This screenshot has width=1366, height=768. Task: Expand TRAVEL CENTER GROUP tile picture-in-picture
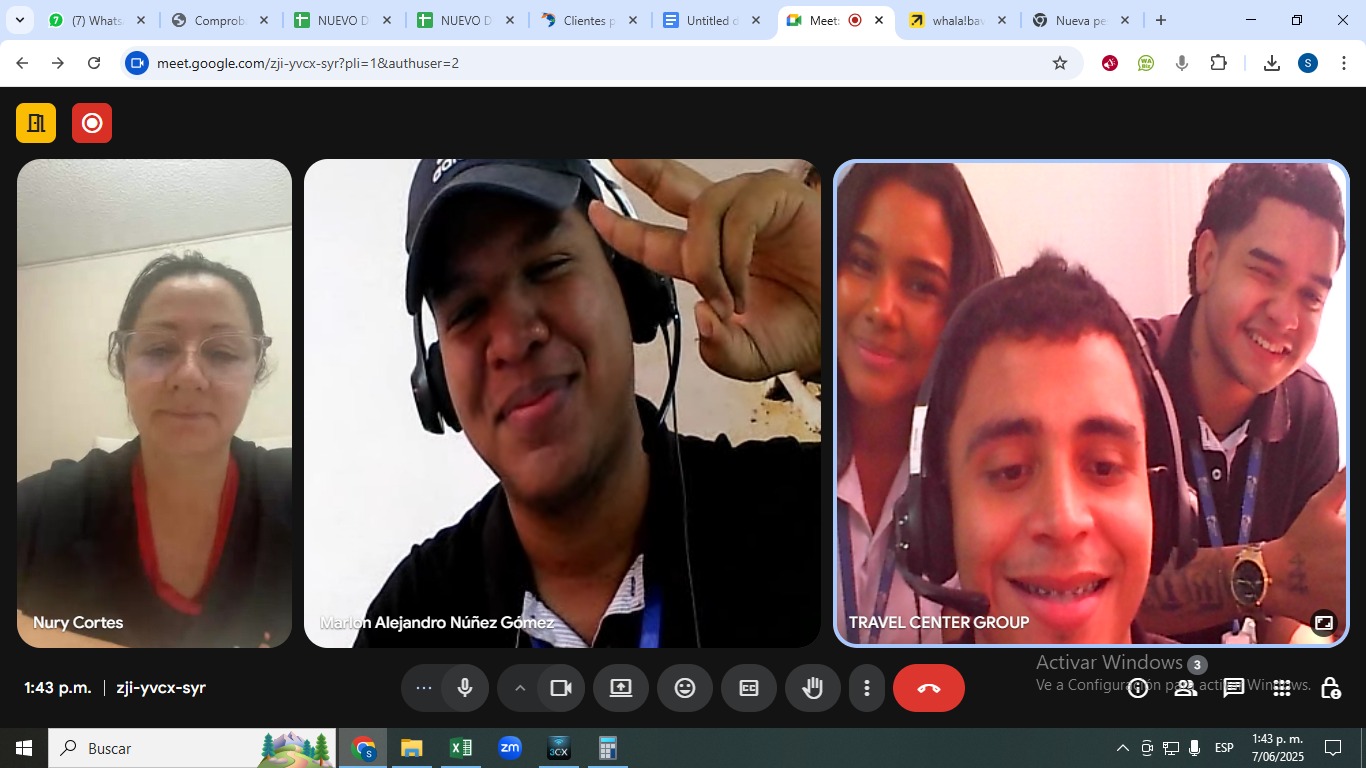click(x=1323, y=623)
